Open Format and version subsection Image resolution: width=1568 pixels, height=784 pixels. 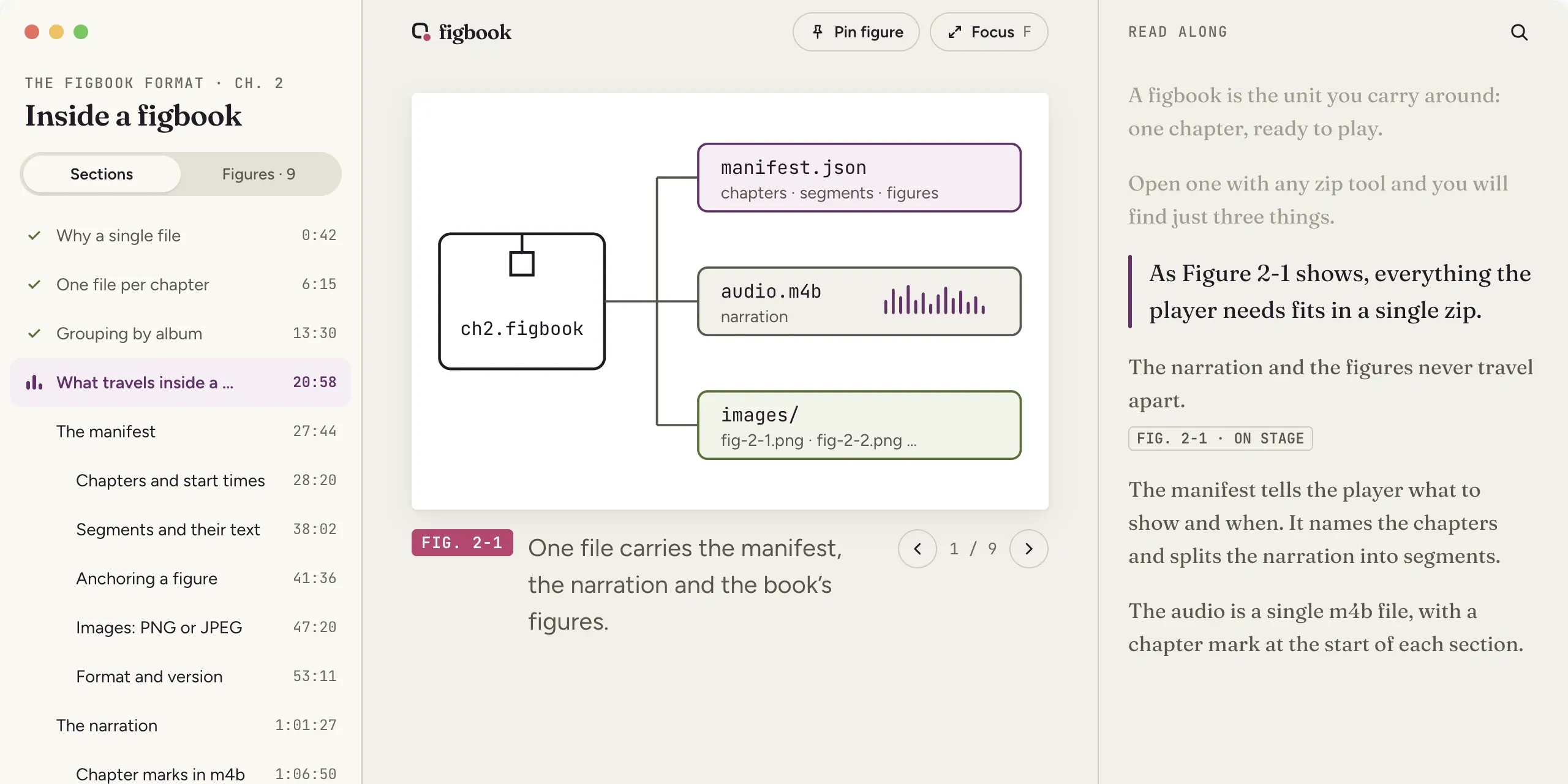click(x=181, y=676)
